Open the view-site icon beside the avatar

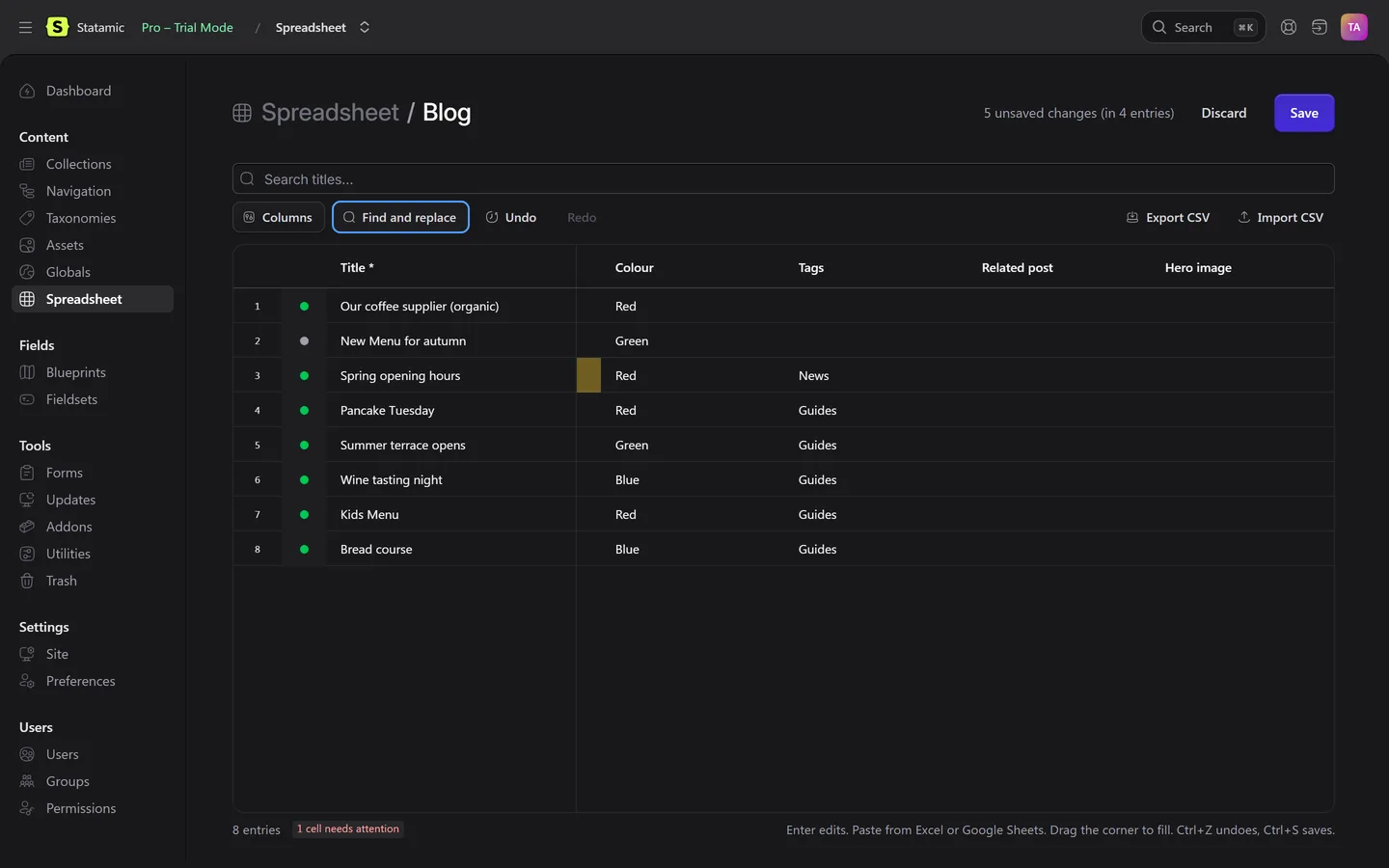(x=1320, y=27)
